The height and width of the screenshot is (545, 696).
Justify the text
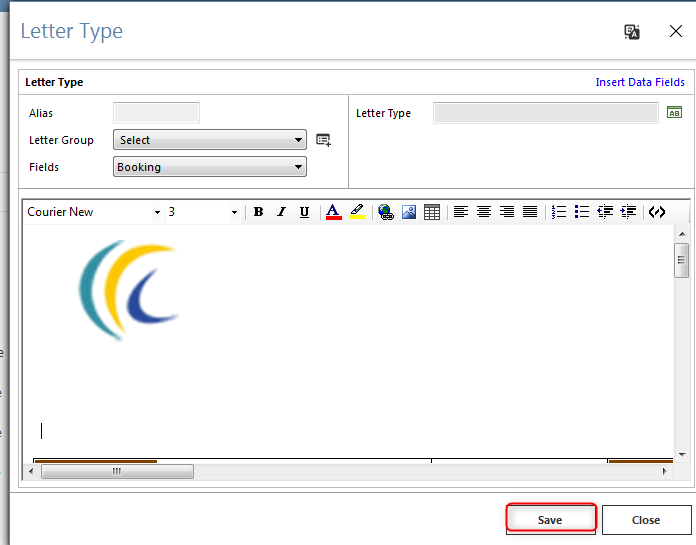pos(530,212)
